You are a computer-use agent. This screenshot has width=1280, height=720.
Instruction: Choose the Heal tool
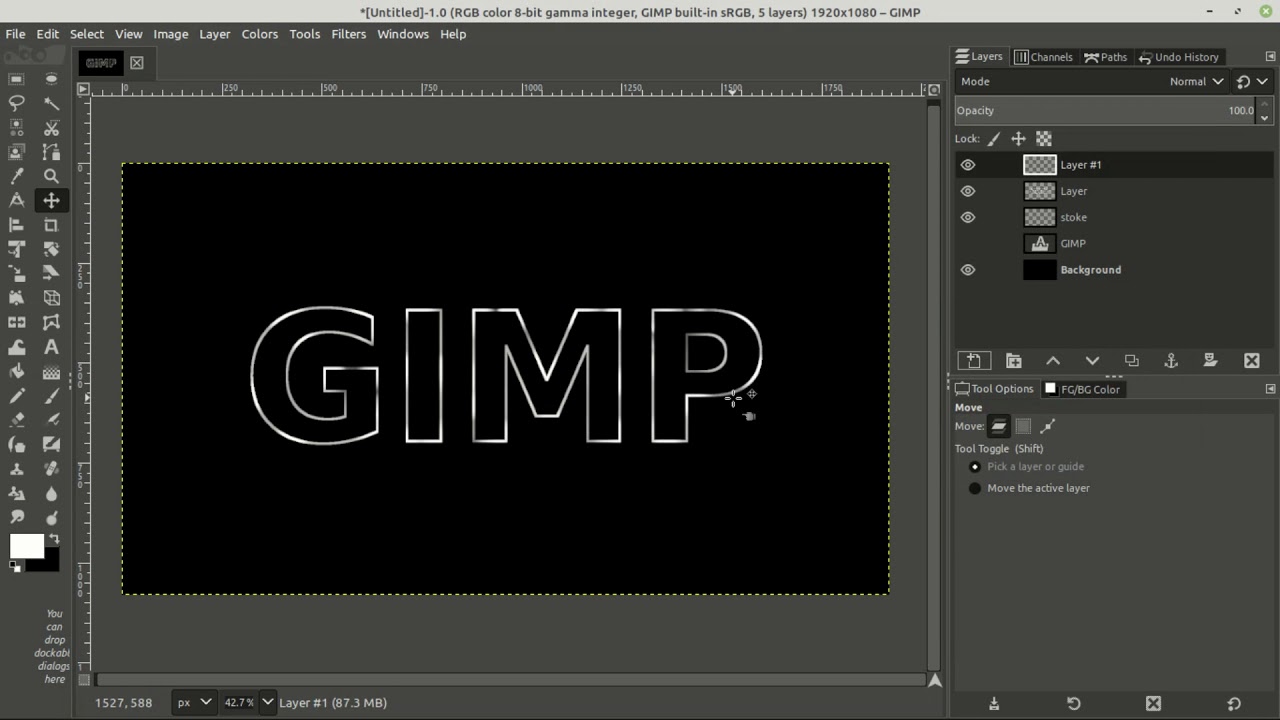coord(51,469)
